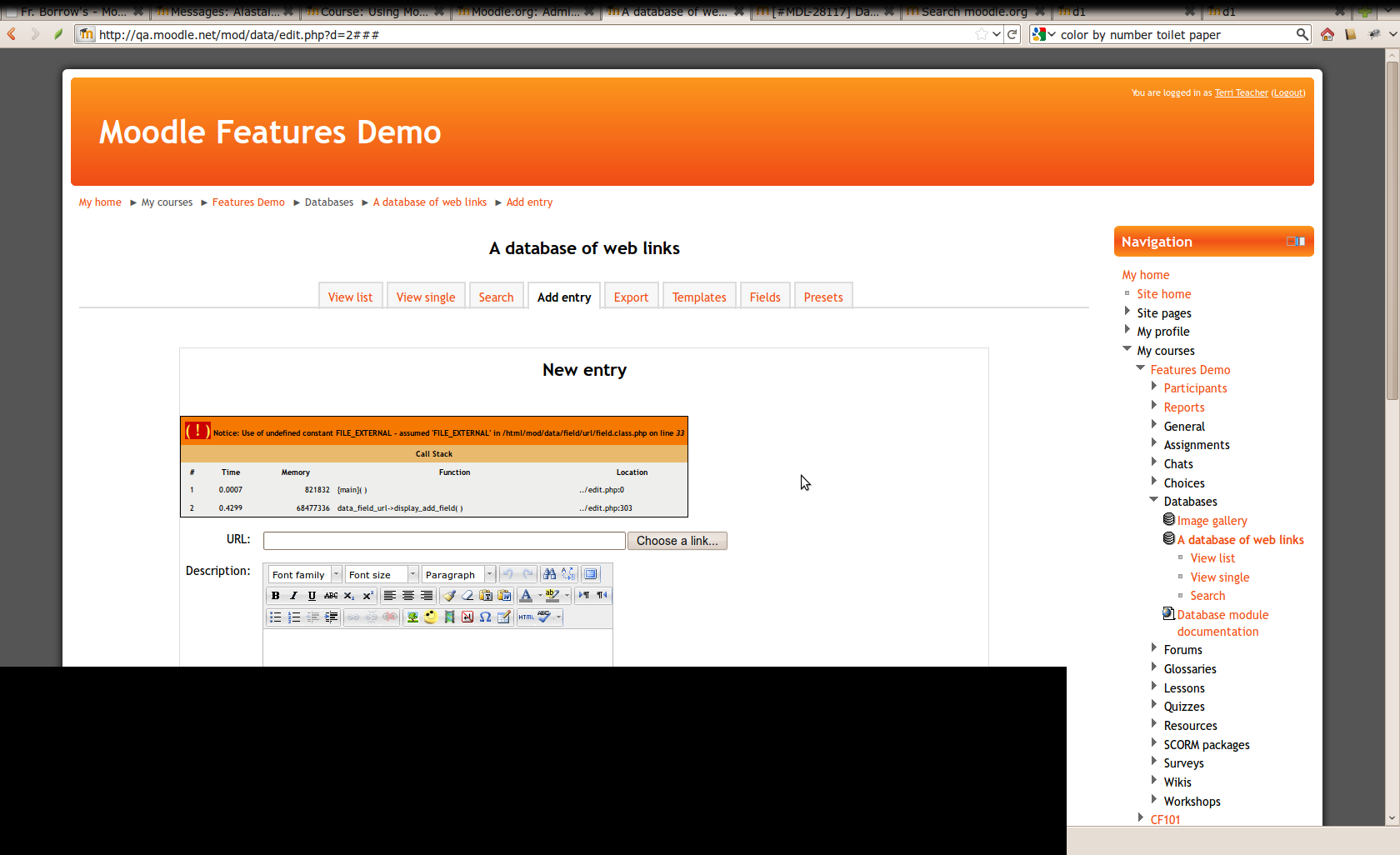The height and width of the screenshot is (855, 1400).
Task: Insert a table in the editor
Action: (504, 617)
